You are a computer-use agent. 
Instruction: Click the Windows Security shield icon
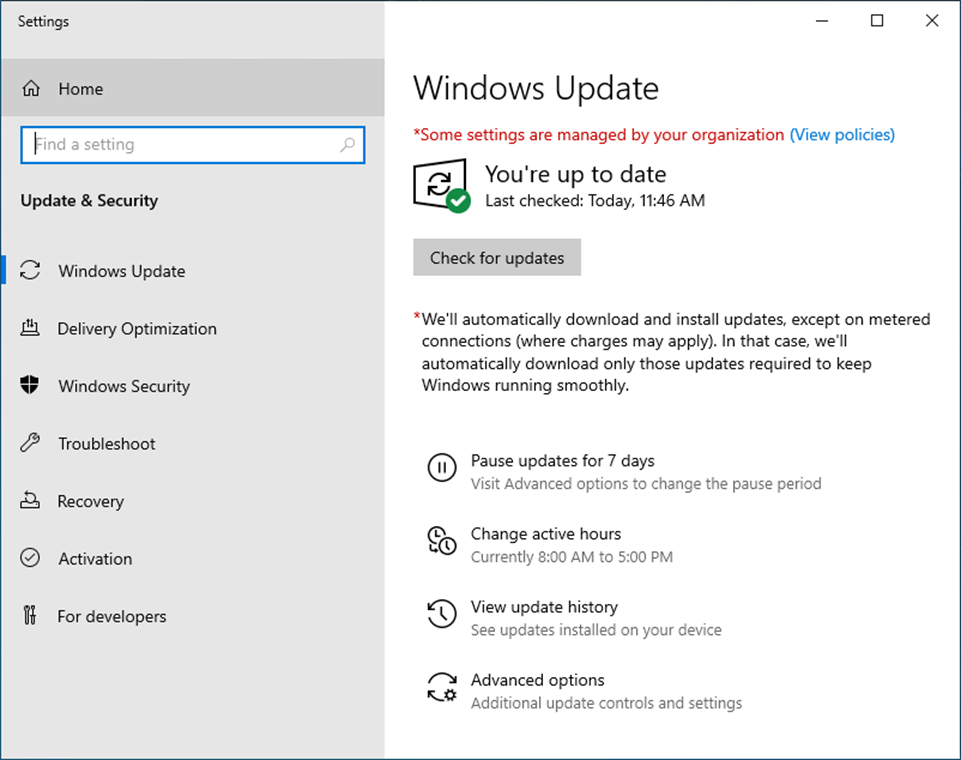click(x=29, y=385)
